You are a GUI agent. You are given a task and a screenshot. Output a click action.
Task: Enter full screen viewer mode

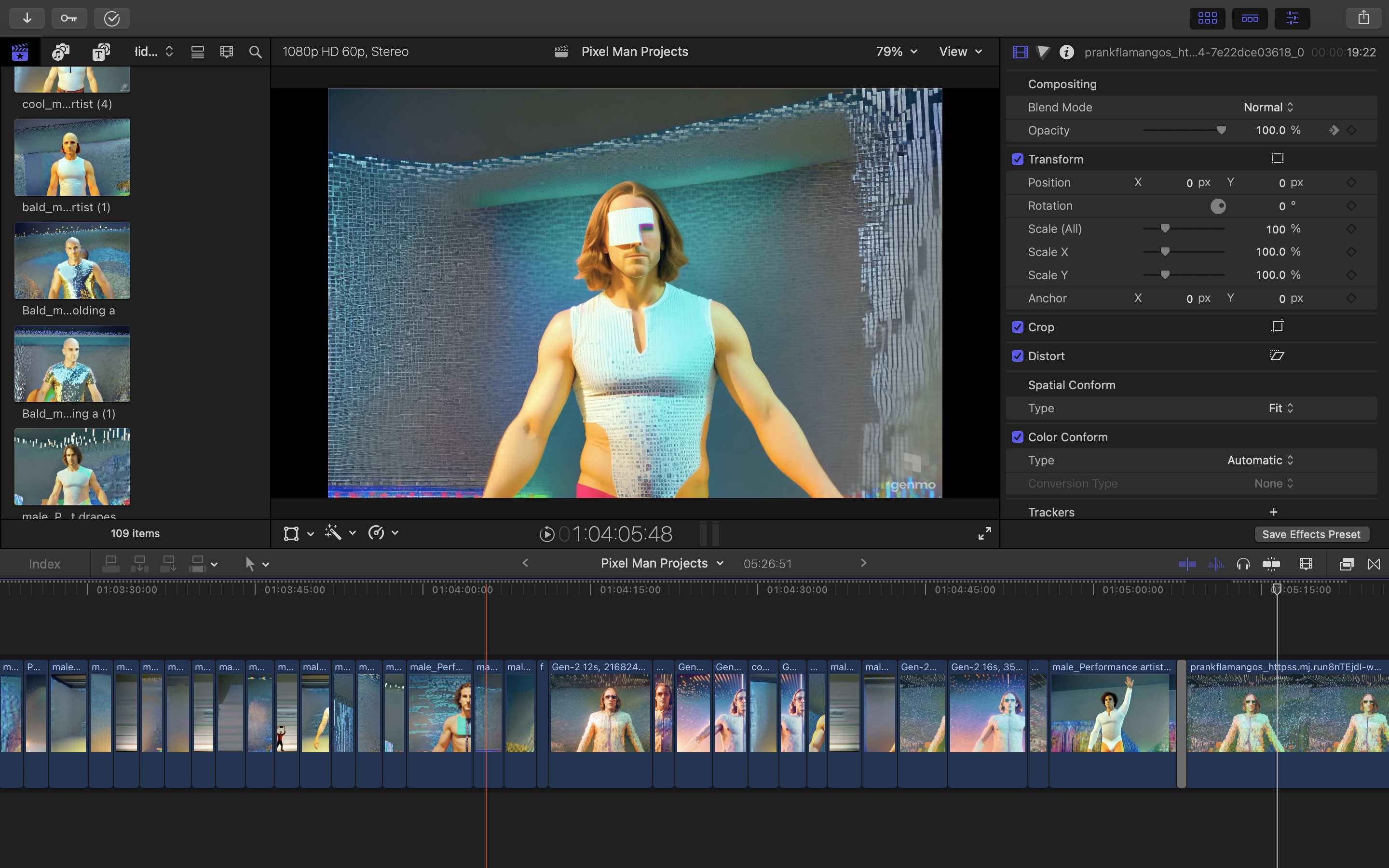984,533
